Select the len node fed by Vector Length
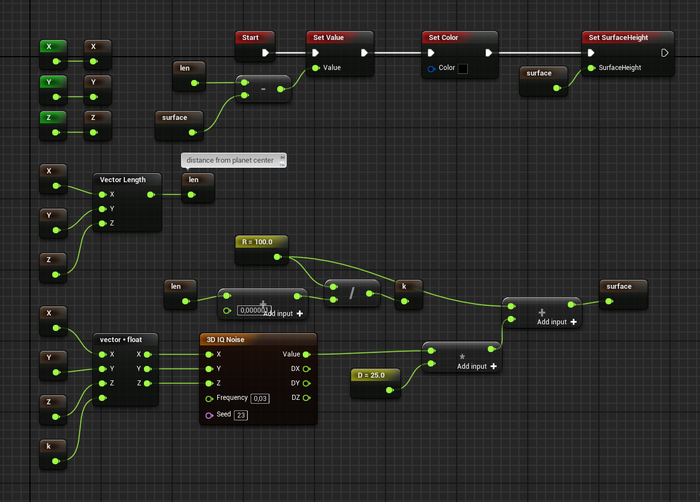The height and width of the screenshot is (502, 700). [x=198, y=187]
